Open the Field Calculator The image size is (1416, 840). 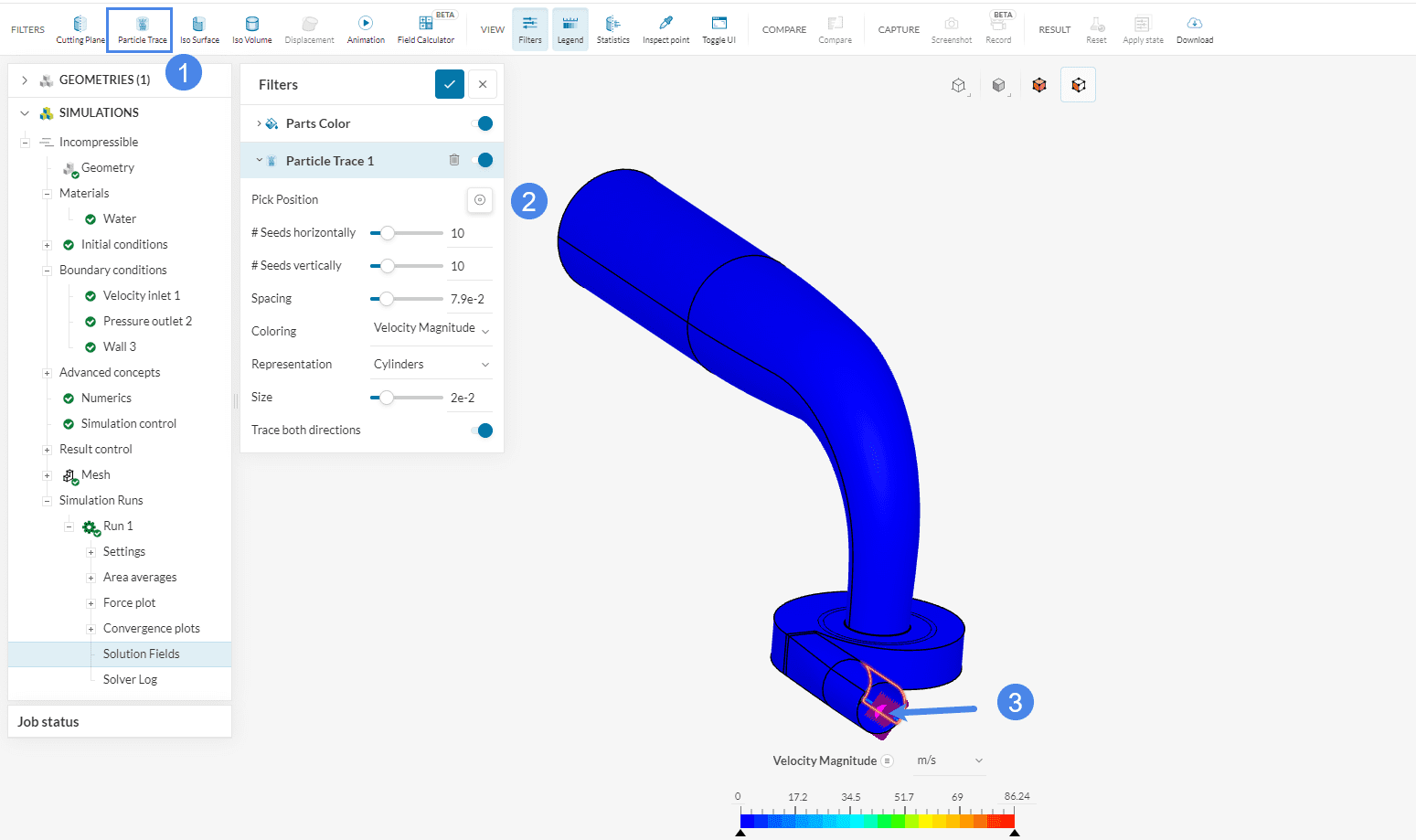click(426, 29)
